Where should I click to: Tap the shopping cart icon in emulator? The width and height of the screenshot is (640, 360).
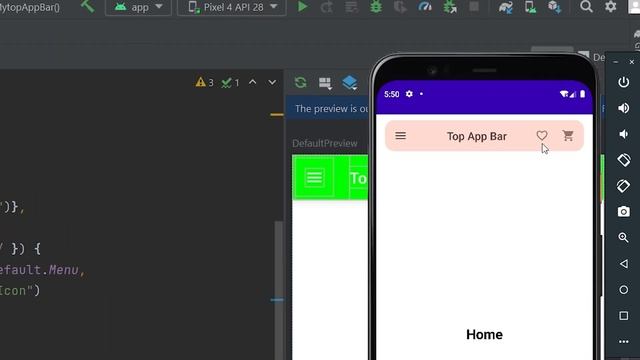pos(568,136)
